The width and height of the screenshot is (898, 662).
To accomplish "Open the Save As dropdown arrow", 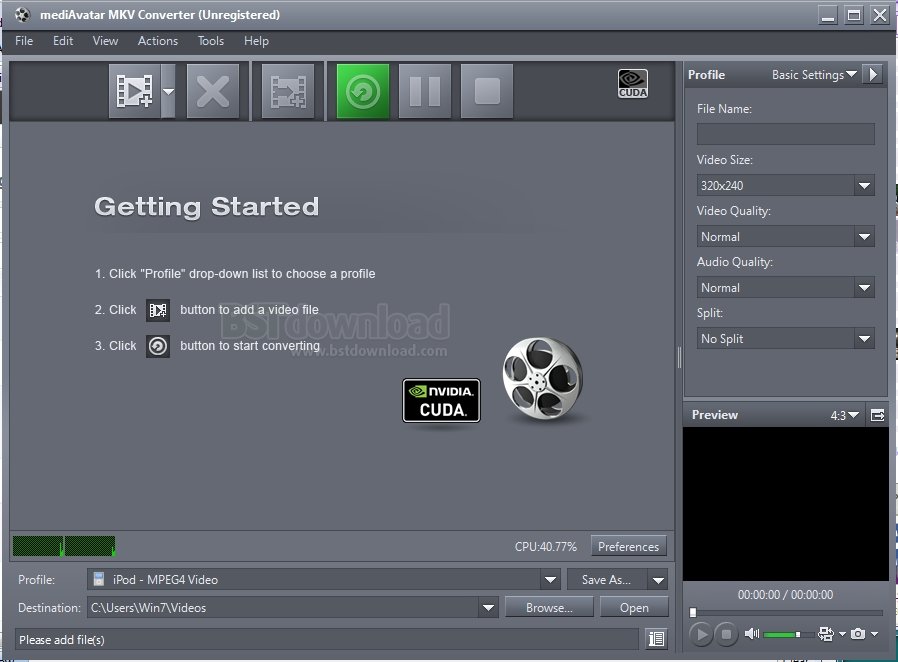I will pos(659,580).
